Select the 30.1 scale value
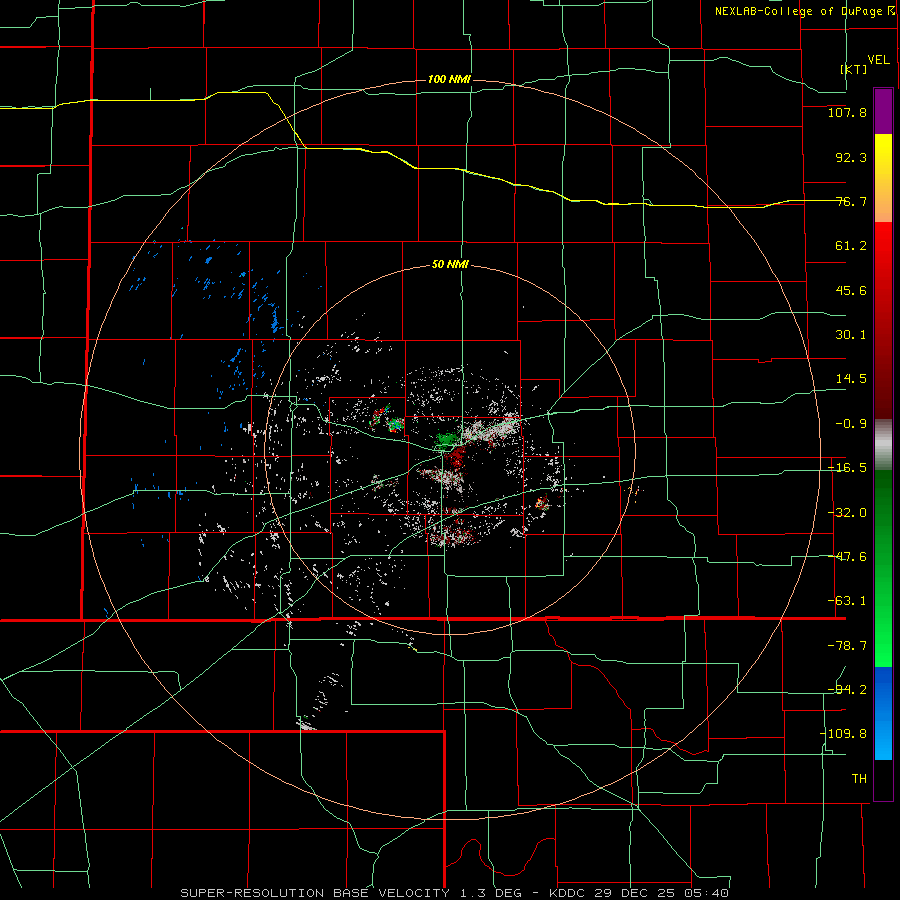Viewport: 900px width, 900px height. pyautogui.click(x=851, y=335)
